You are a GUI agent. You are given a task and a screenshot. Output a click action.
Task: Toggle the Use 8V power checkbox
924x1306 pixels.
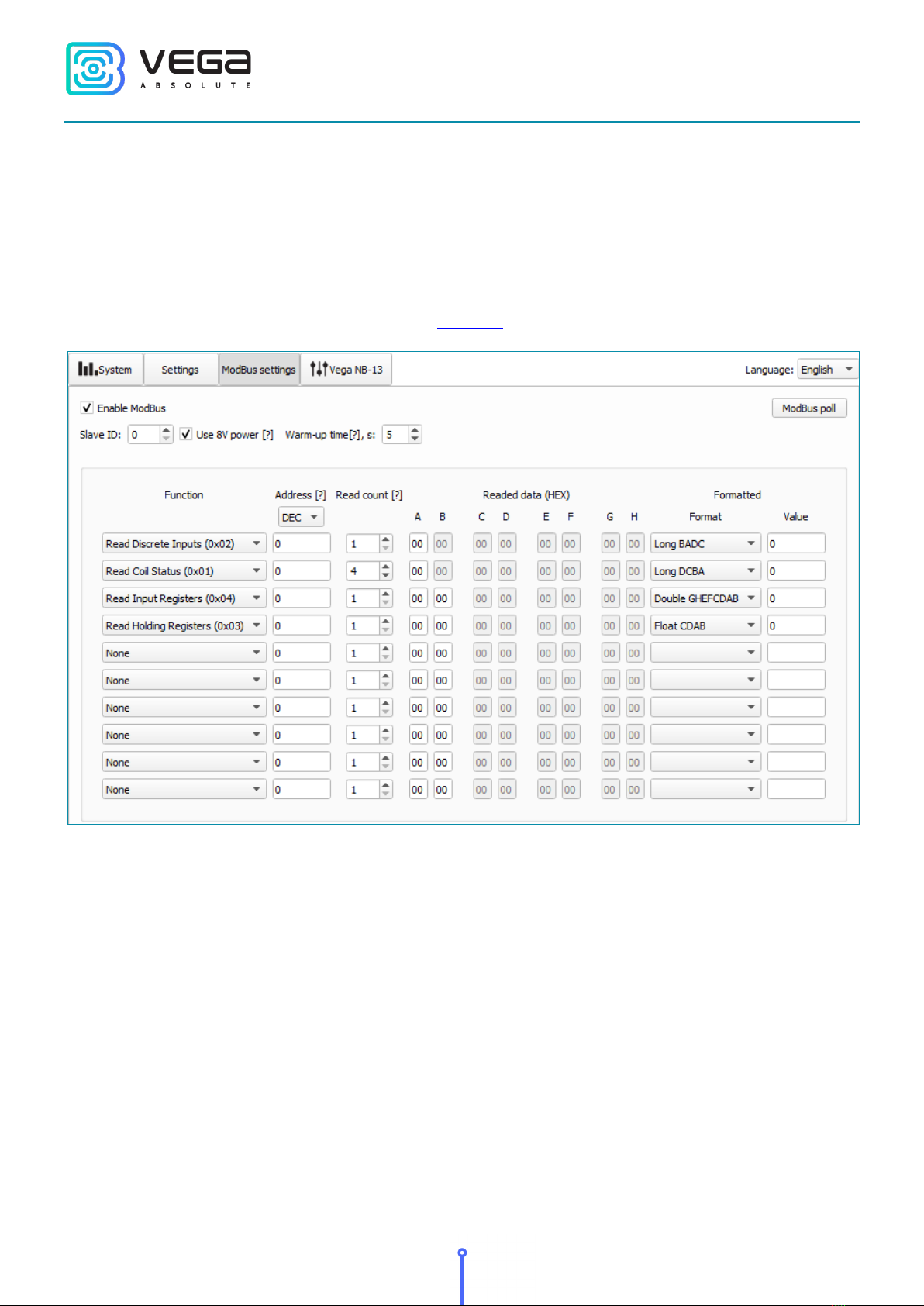(x=186, y=434)
